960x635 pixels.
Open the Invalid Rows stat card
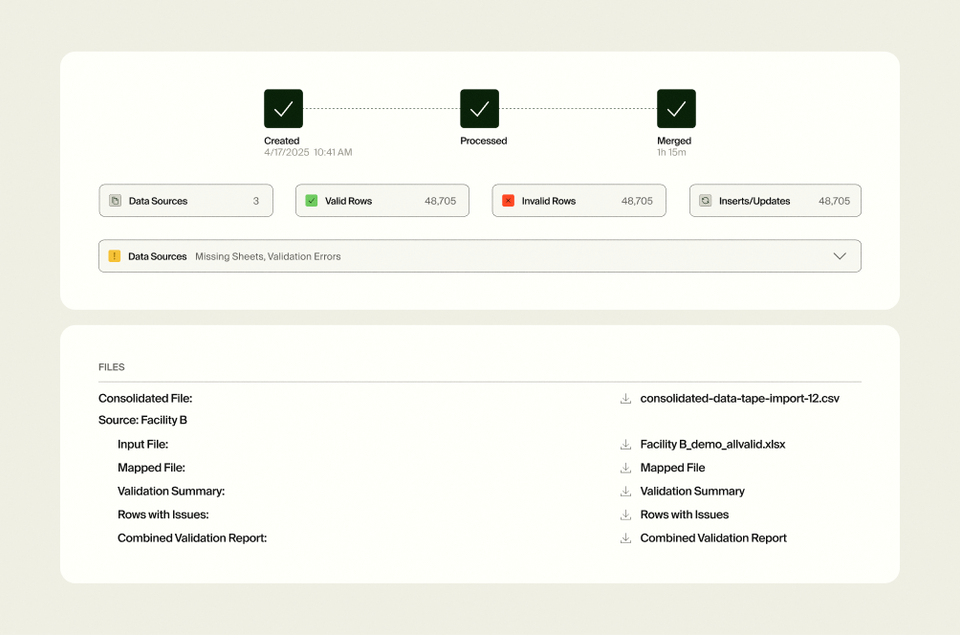(x=579, y=201)
